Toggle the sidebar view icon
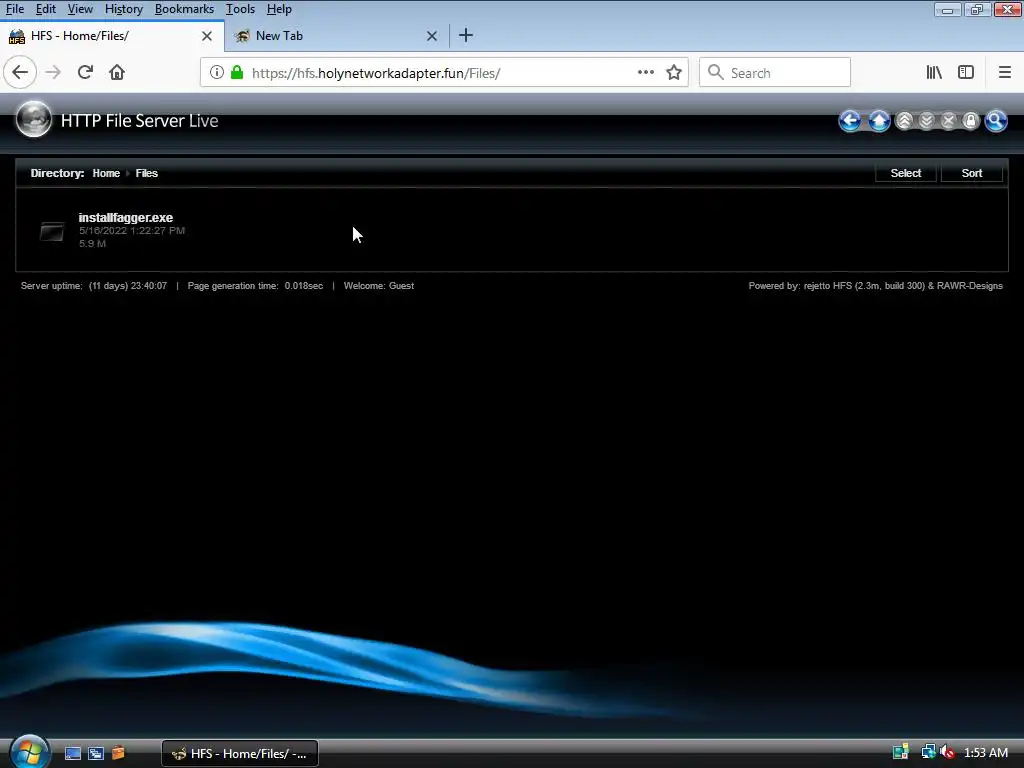The width and height of the screenshot is (1024, 768). 966,72
